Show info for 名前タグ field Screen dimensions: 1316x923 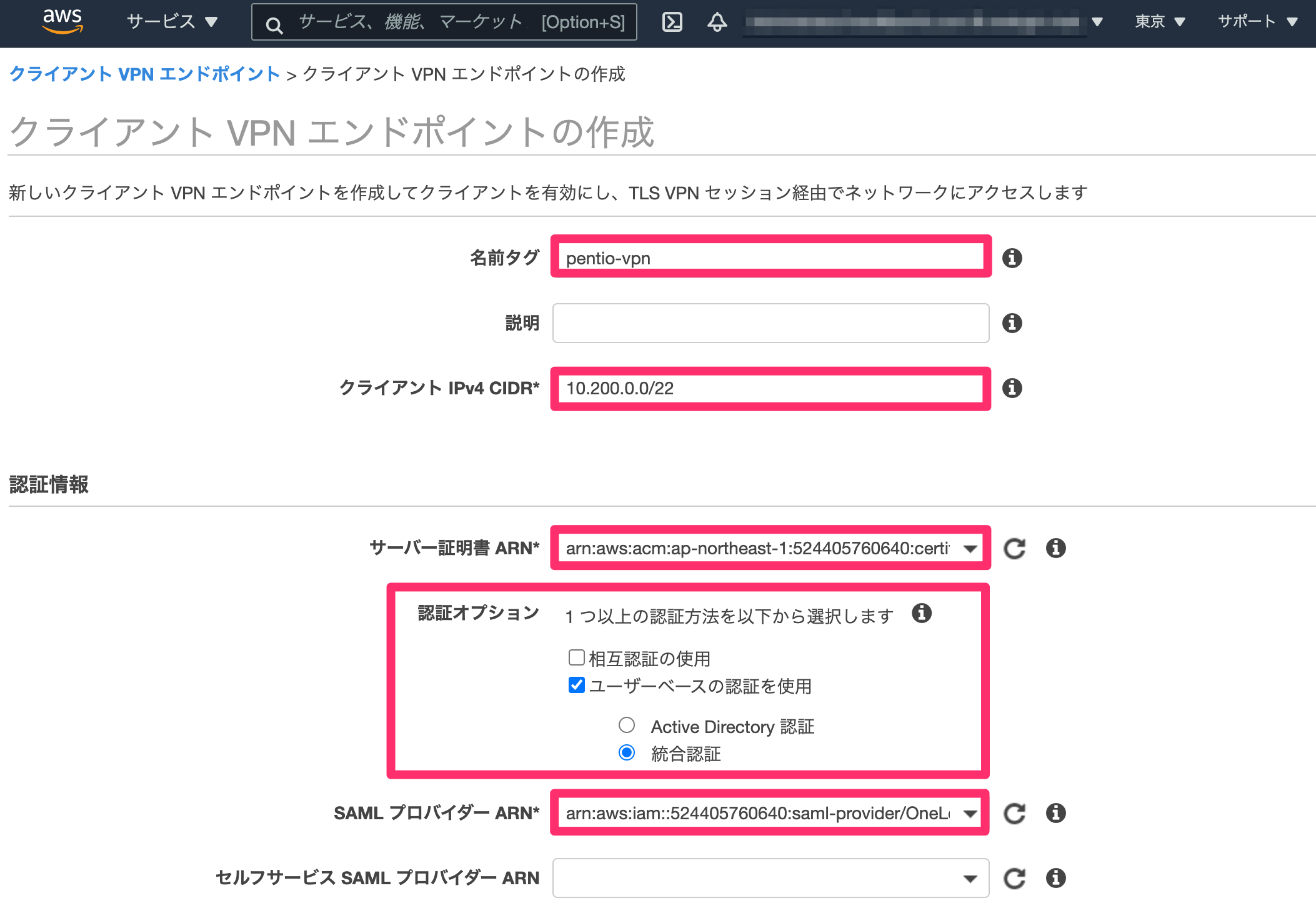1012,258
